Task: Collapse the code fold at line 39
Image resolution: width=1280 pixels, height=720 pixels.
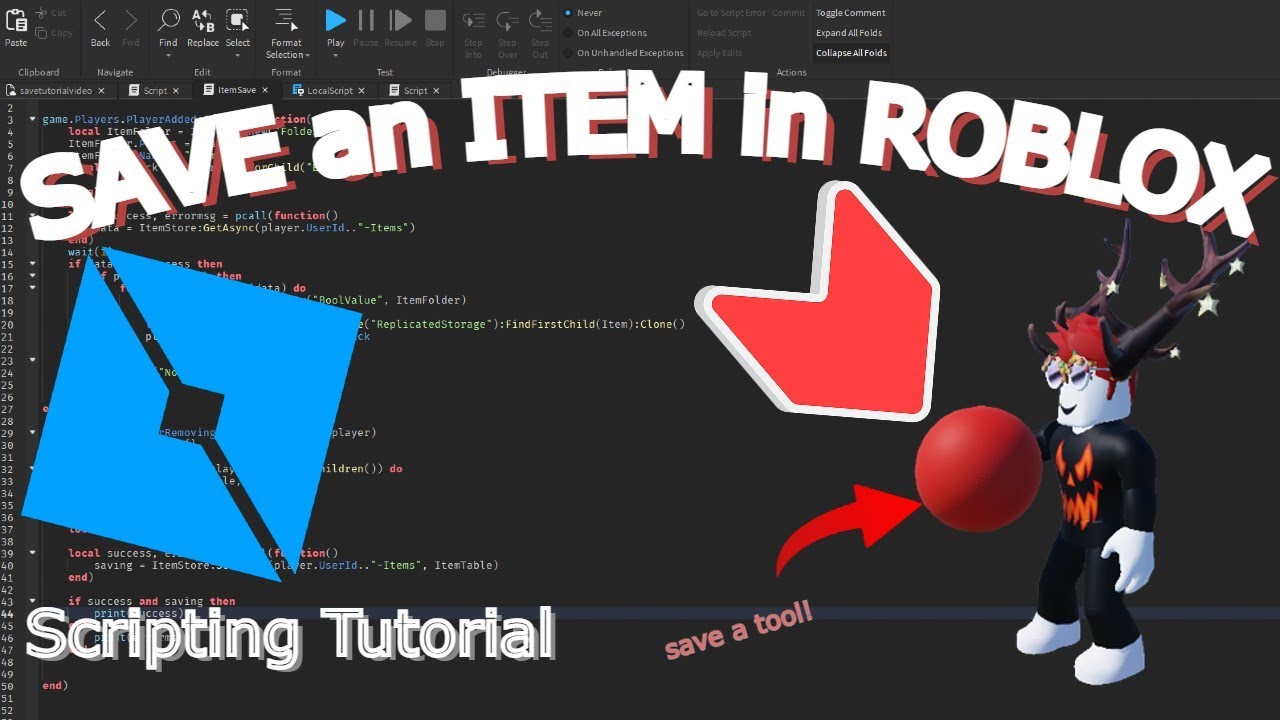Action: pyautogui.click(x=33, y=553)
